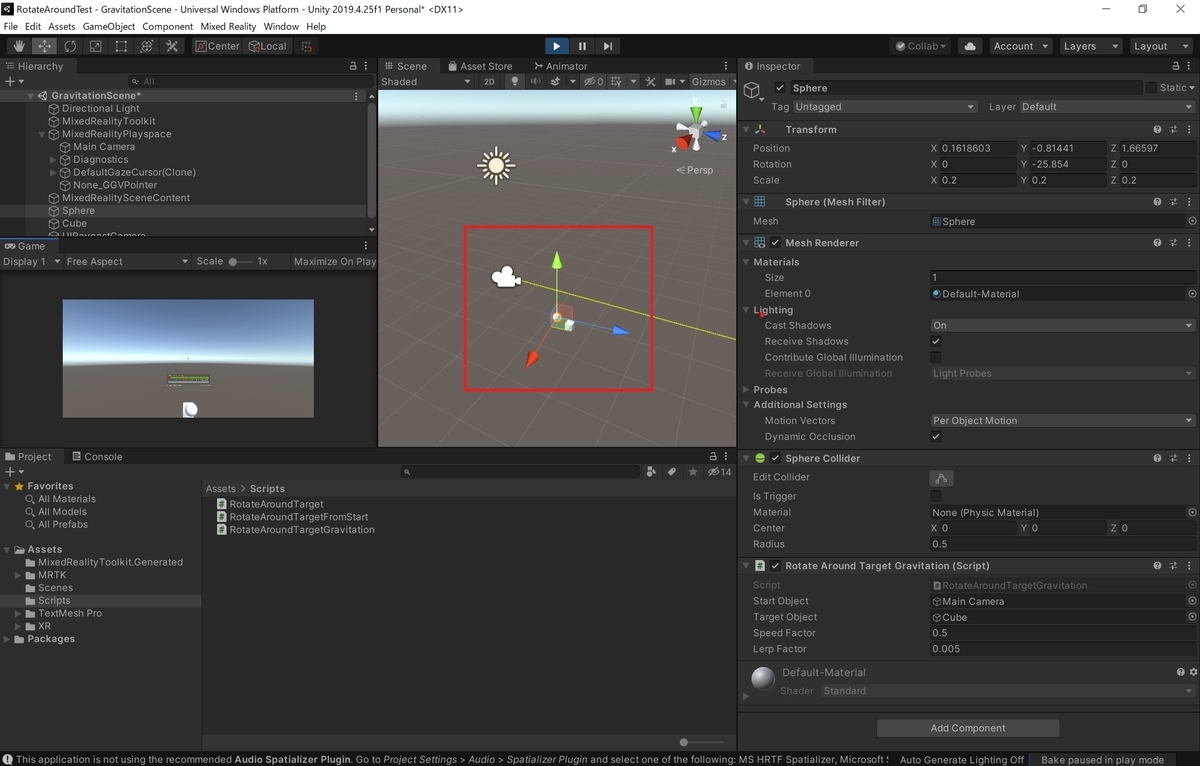Toggle hidden objects visibility in Scene

[594, 82]
